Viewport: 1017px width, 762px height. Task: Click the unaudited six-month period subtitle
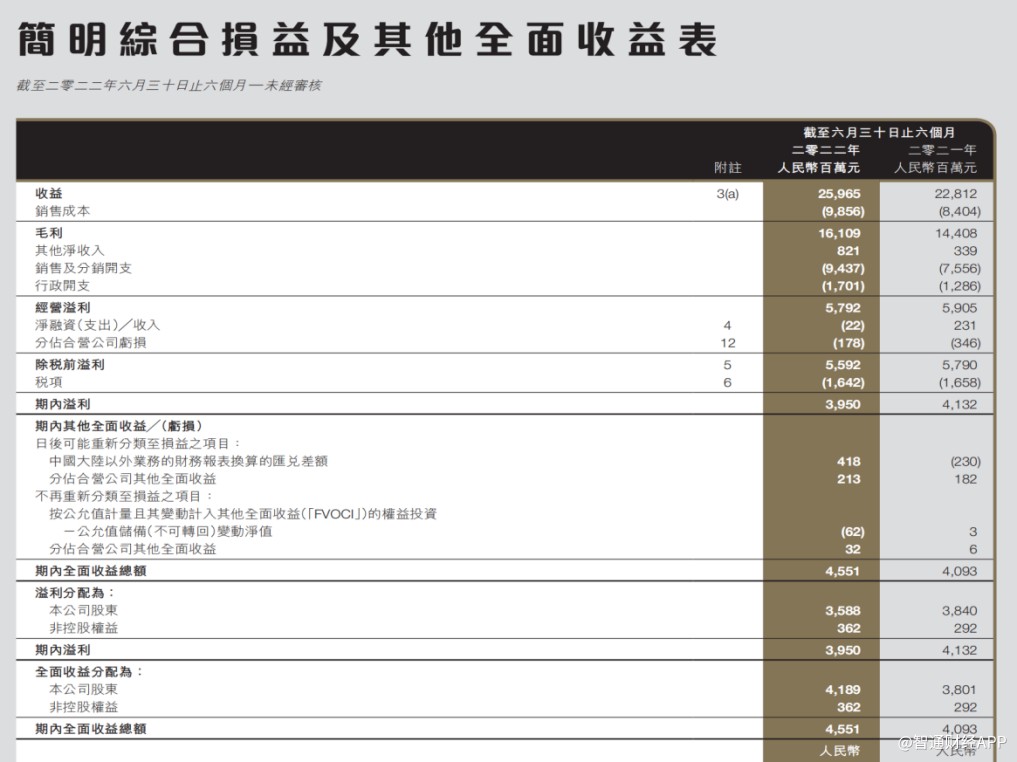169,86
